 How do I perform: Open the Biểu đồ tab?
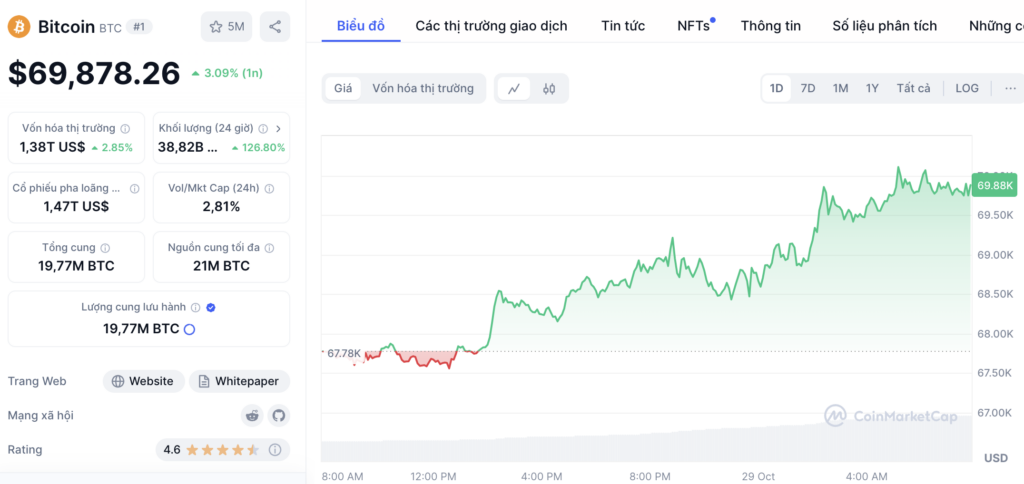coord(360,26)
